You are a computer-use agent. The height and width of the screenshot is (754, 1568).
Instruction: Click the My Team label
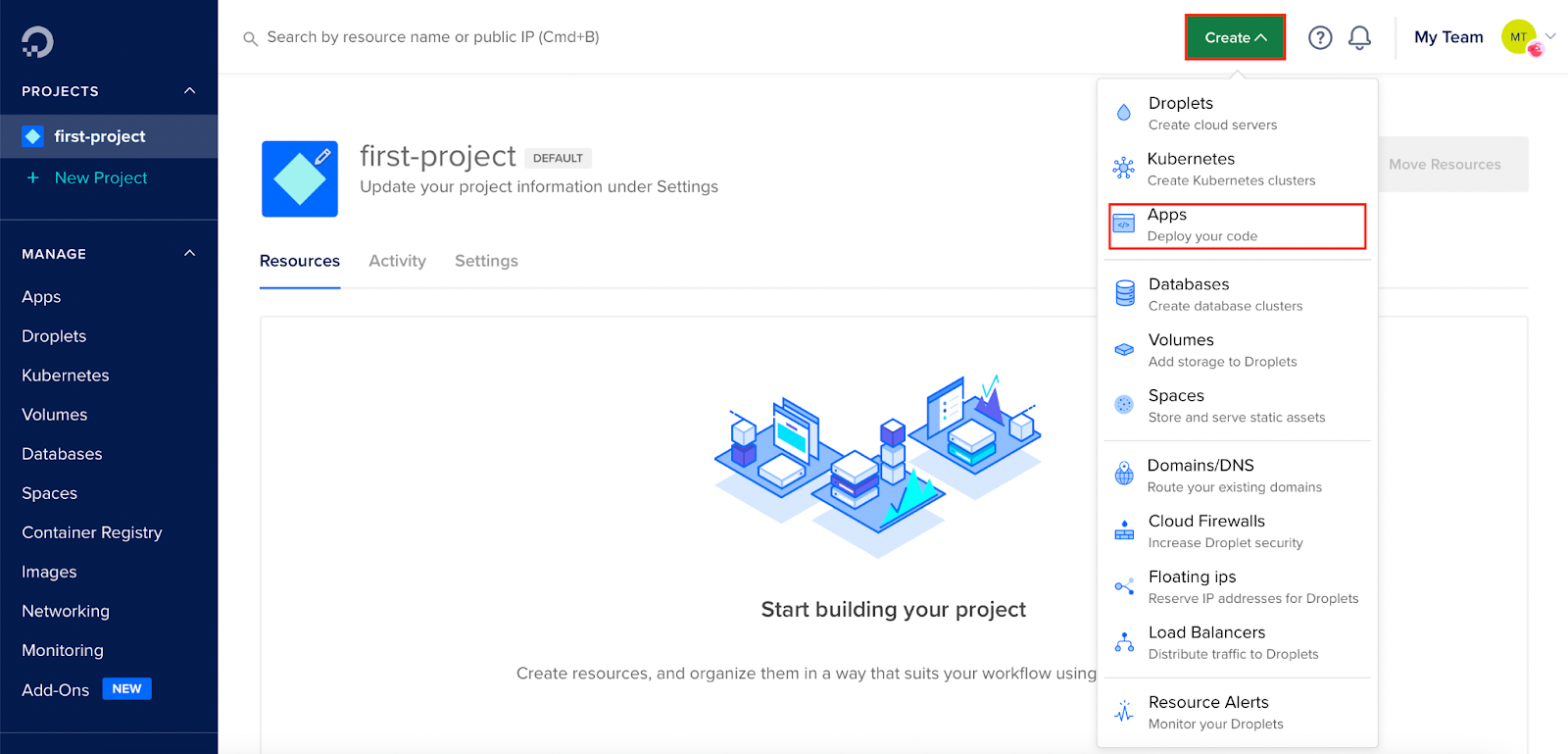[x=1448, y=37]
